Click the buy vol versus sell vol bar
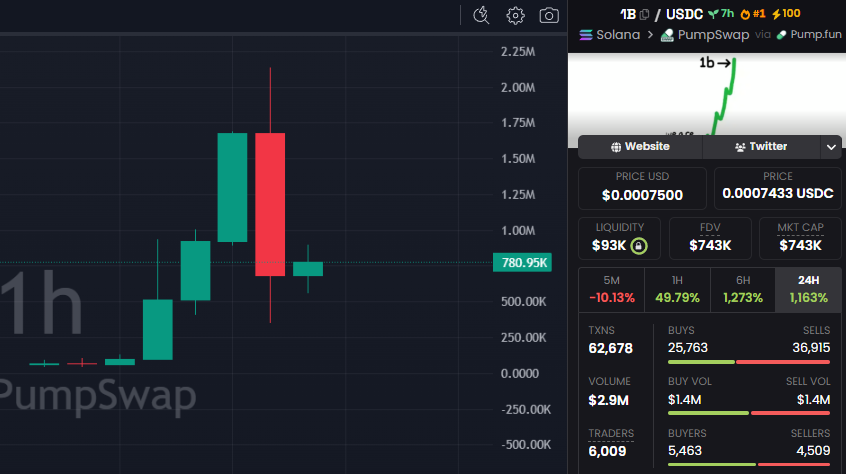846x474 pixels. coord(749,413)
